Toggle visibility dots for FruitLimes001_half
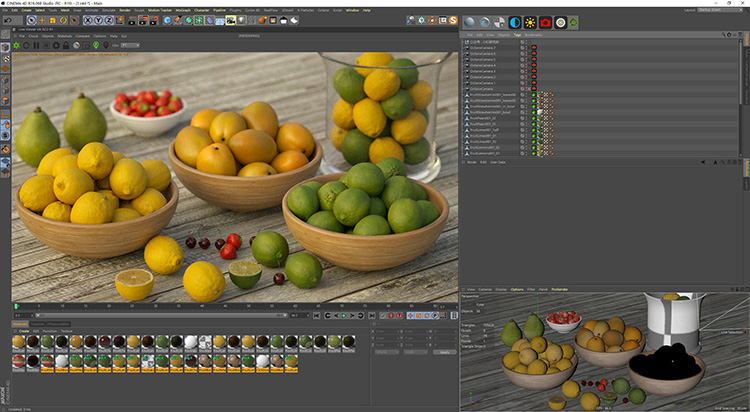750x412 pixels. pyautogui.click(x=526, y=130)
